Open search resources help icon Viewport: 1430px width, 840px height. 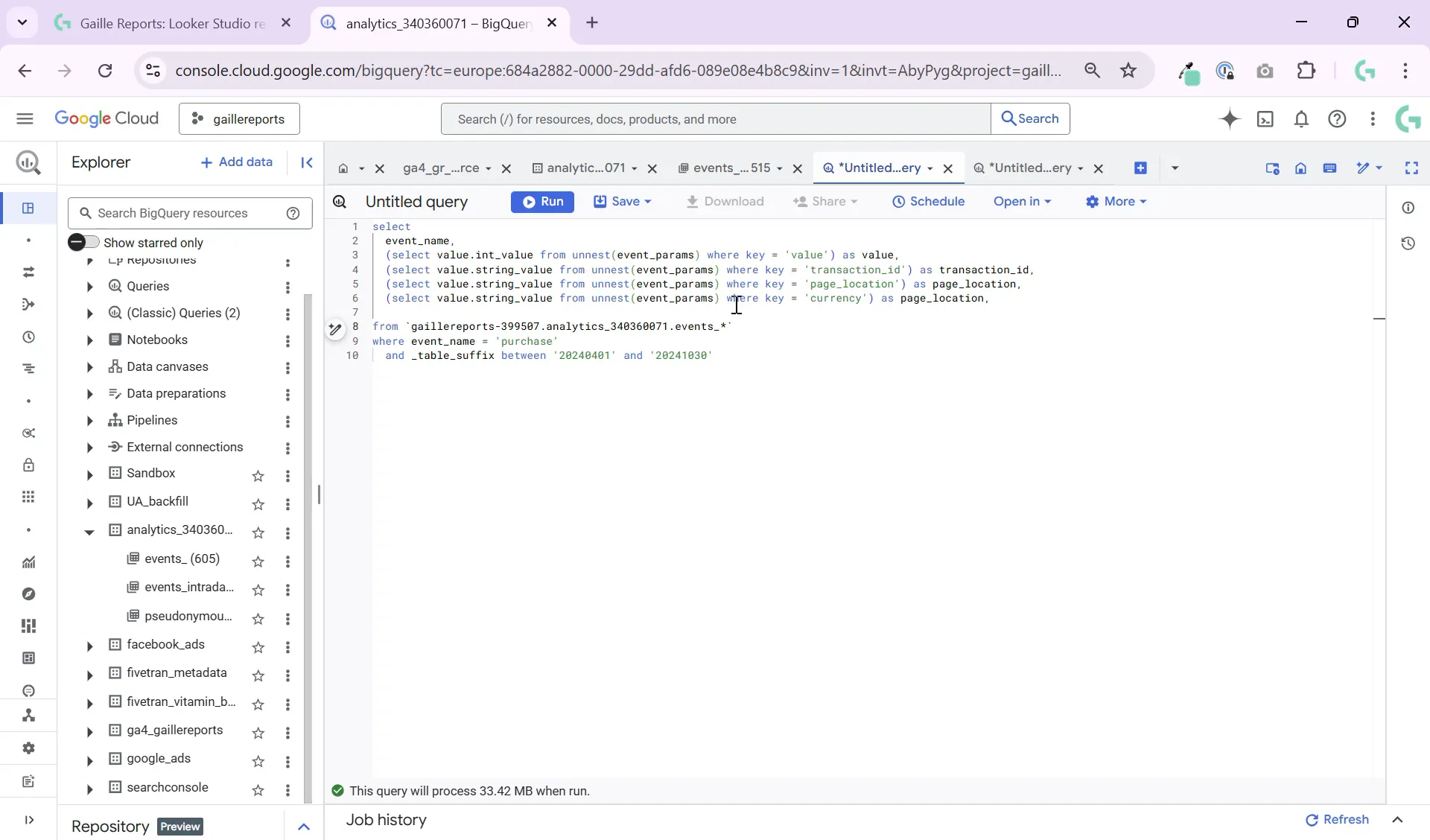(293, 214)
